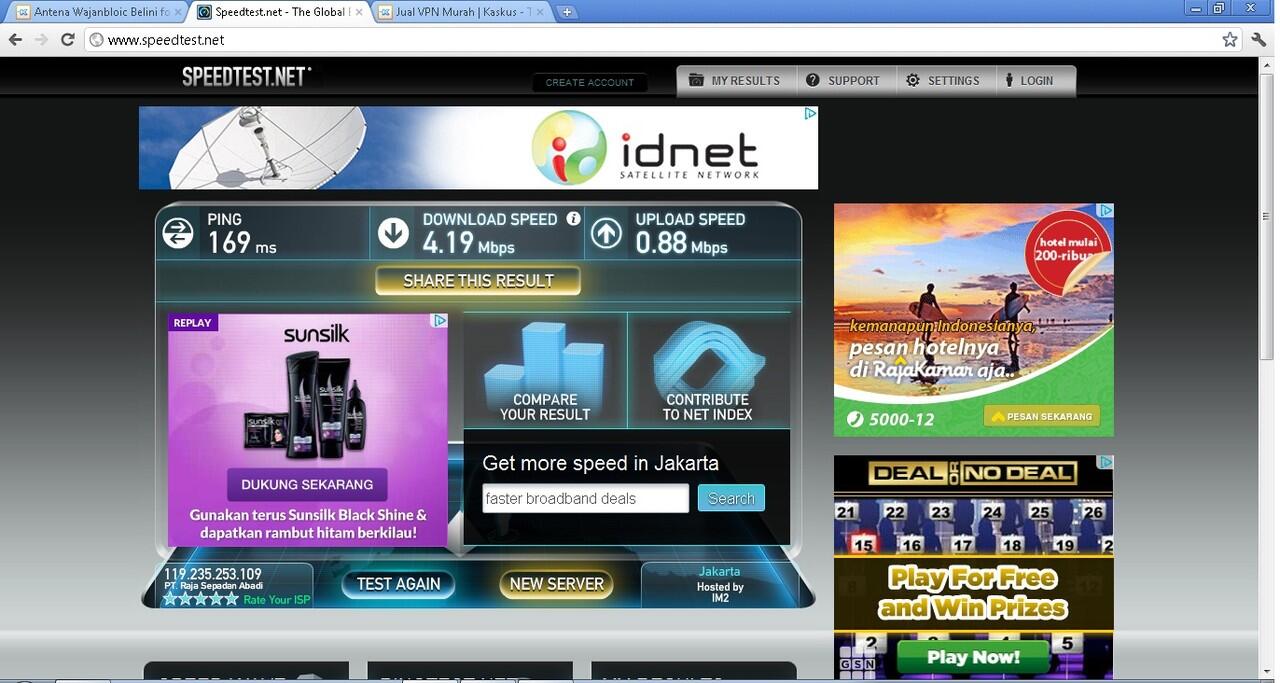Click AdChoices icon on Deal or No Deal ad
The width and height of the screenshot is (1280, 683).
pos(1106,462)
